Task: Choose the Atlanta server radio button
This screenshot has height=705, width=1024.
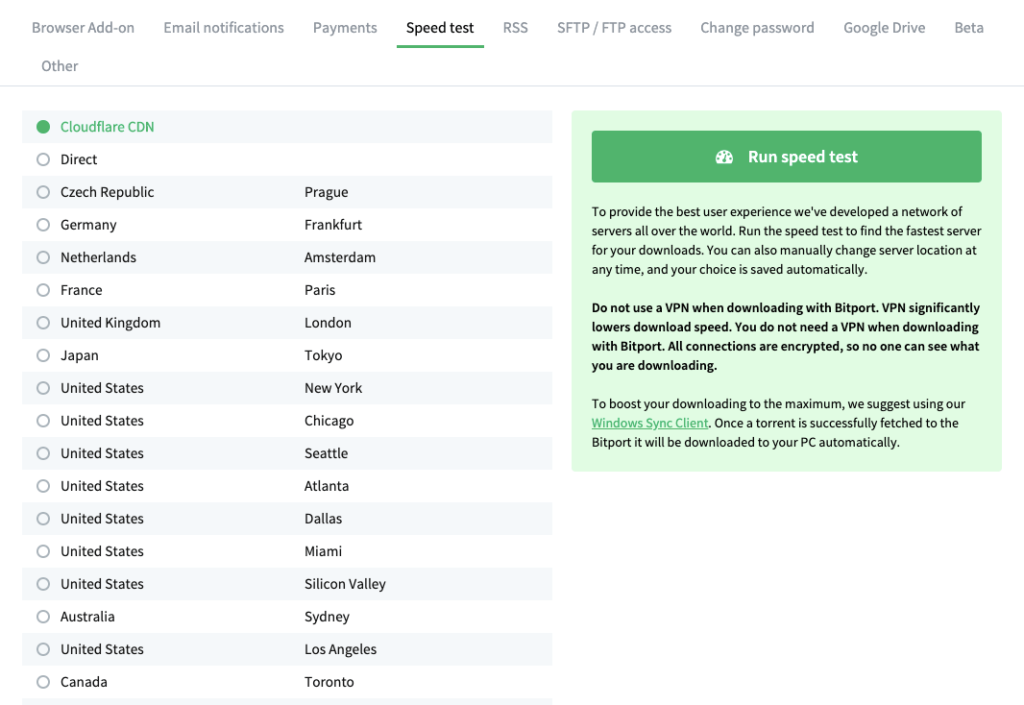Action: [43, 486]
